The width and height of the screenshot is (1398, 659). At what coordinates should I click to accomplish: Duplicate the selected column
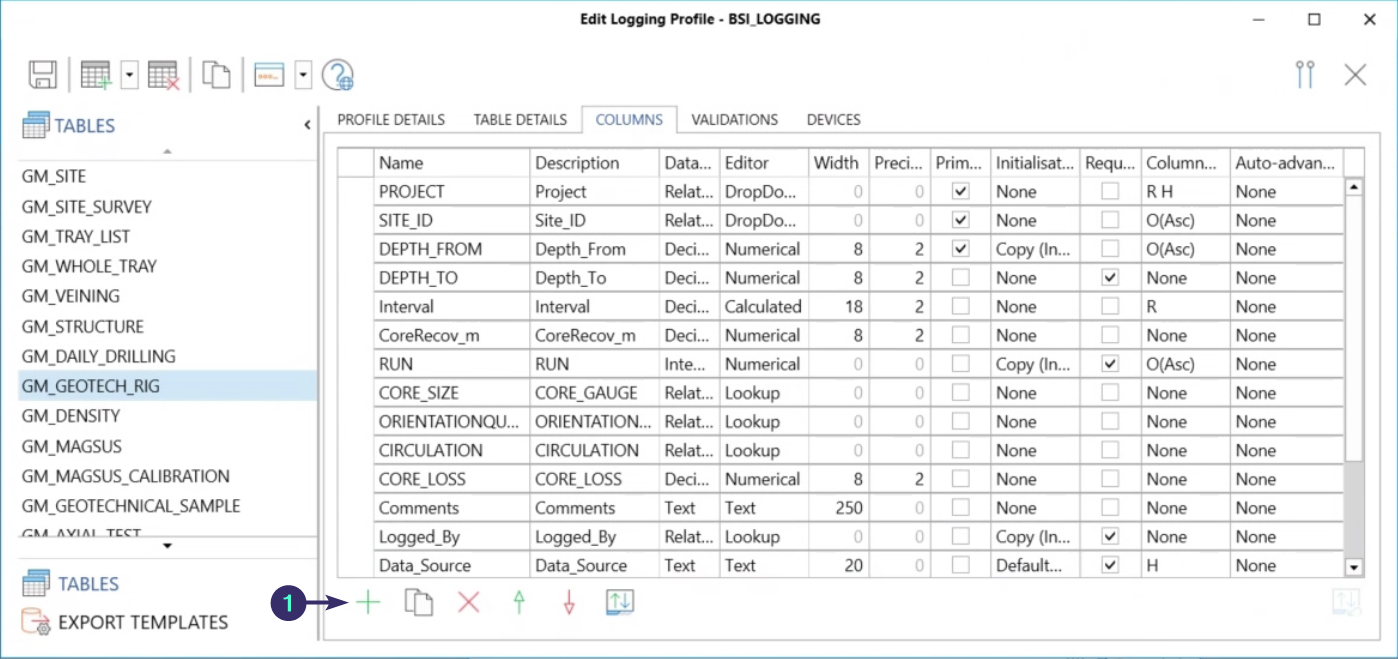click(418, 603)
